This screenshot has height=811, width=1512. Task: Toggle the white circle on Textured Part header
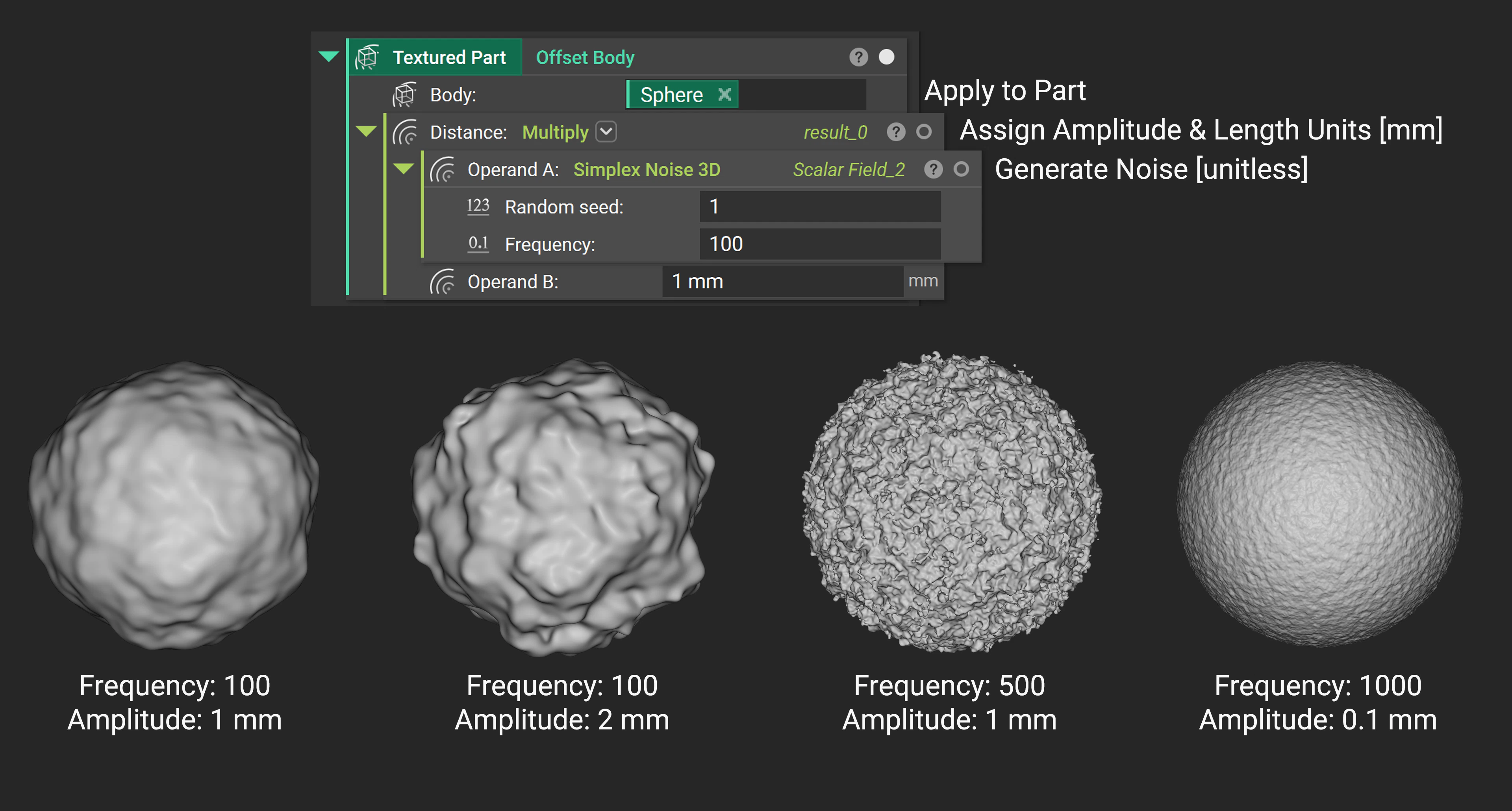click(x=886, y=57)
